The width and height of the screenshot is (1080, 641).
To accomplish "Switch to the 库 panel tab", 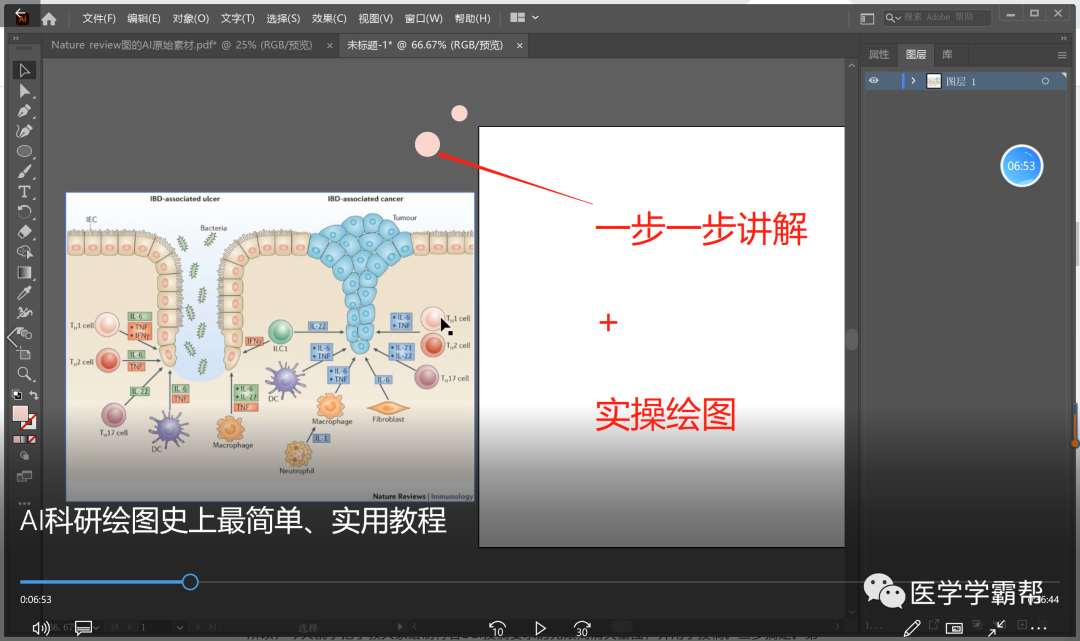I will point(947,54).
